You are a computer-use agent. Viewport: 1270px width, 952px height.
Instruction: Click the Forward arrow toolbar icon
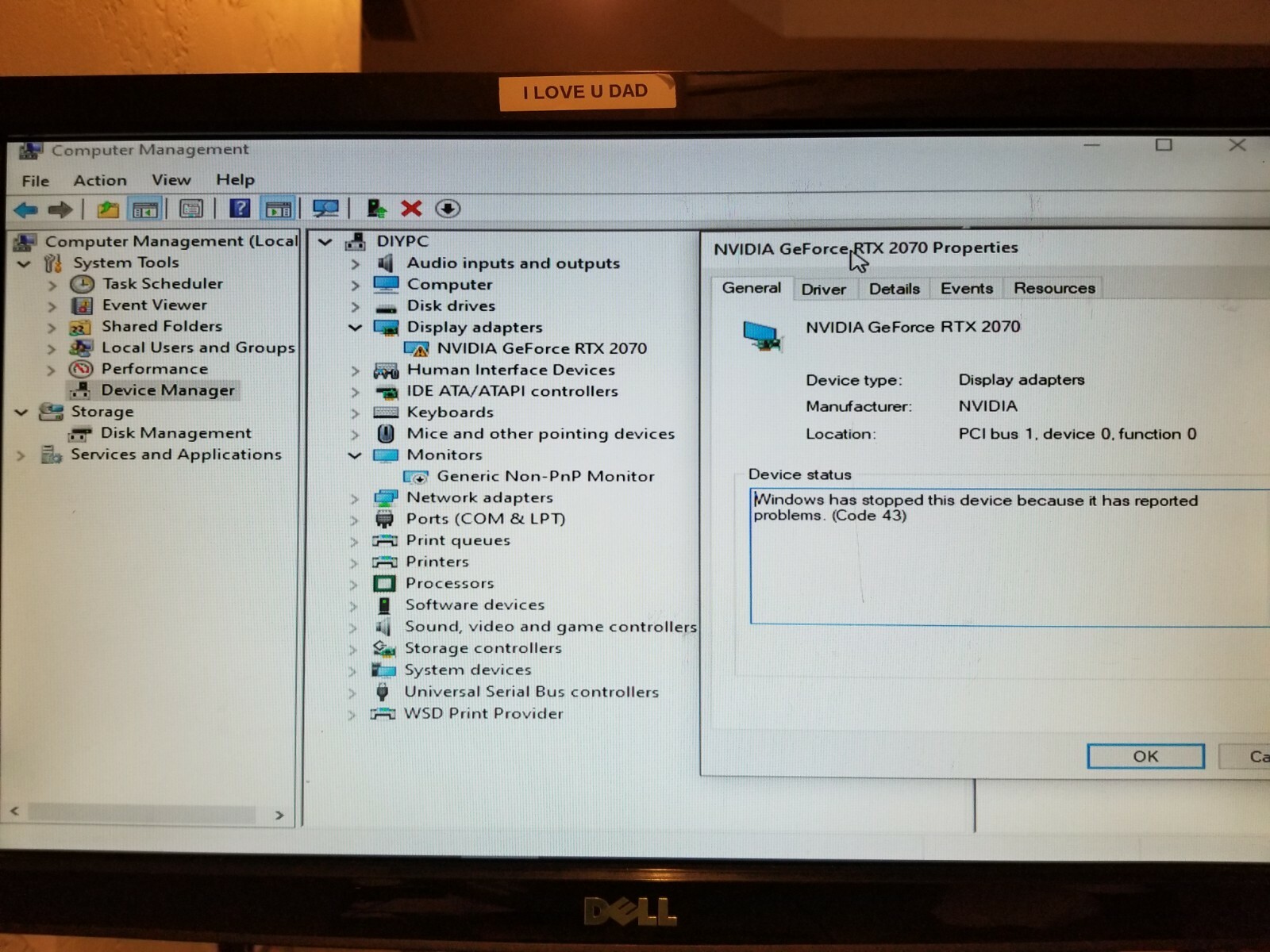60,209
